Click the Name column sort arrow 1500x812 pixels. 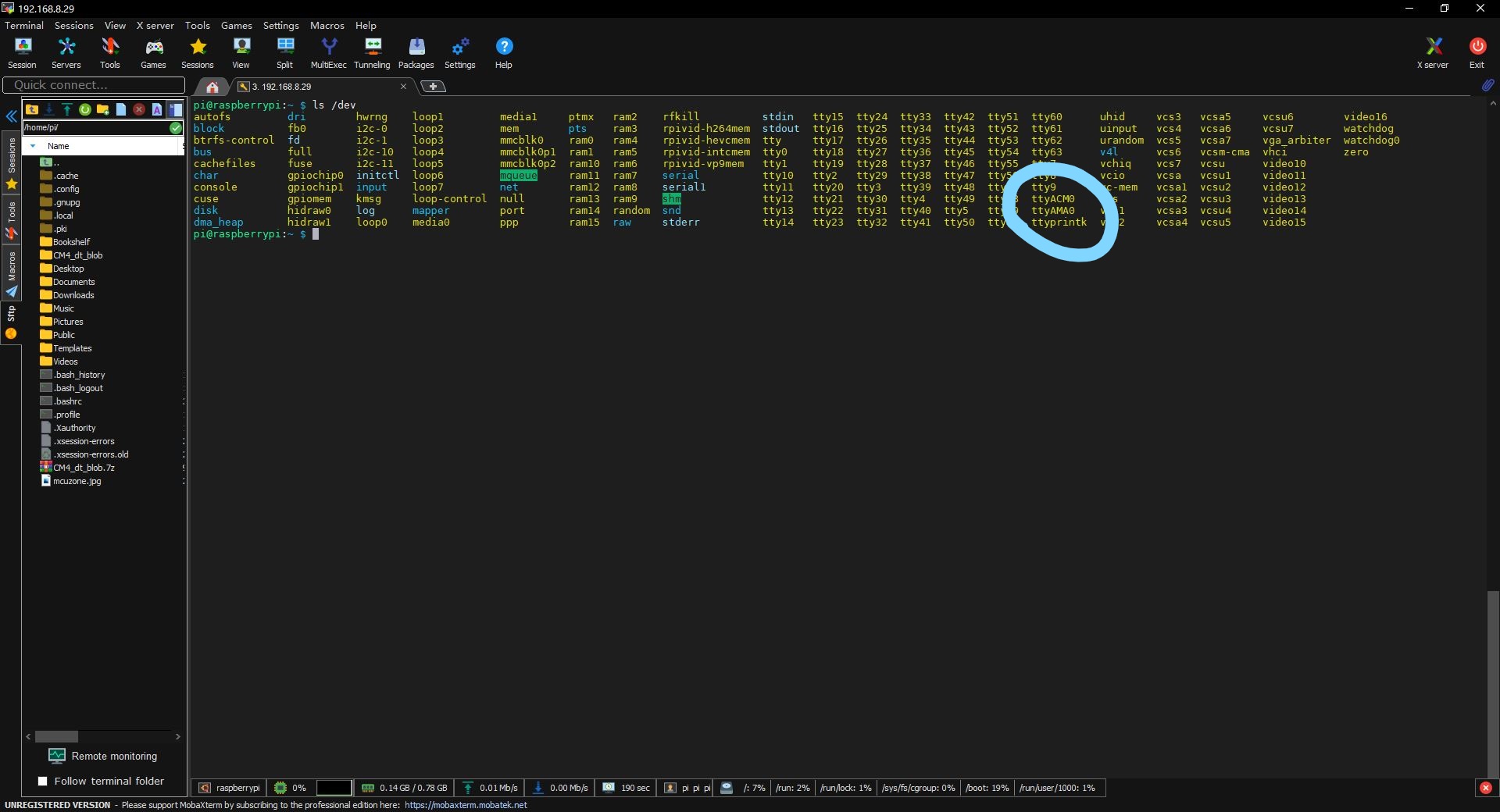coord(33,146)
